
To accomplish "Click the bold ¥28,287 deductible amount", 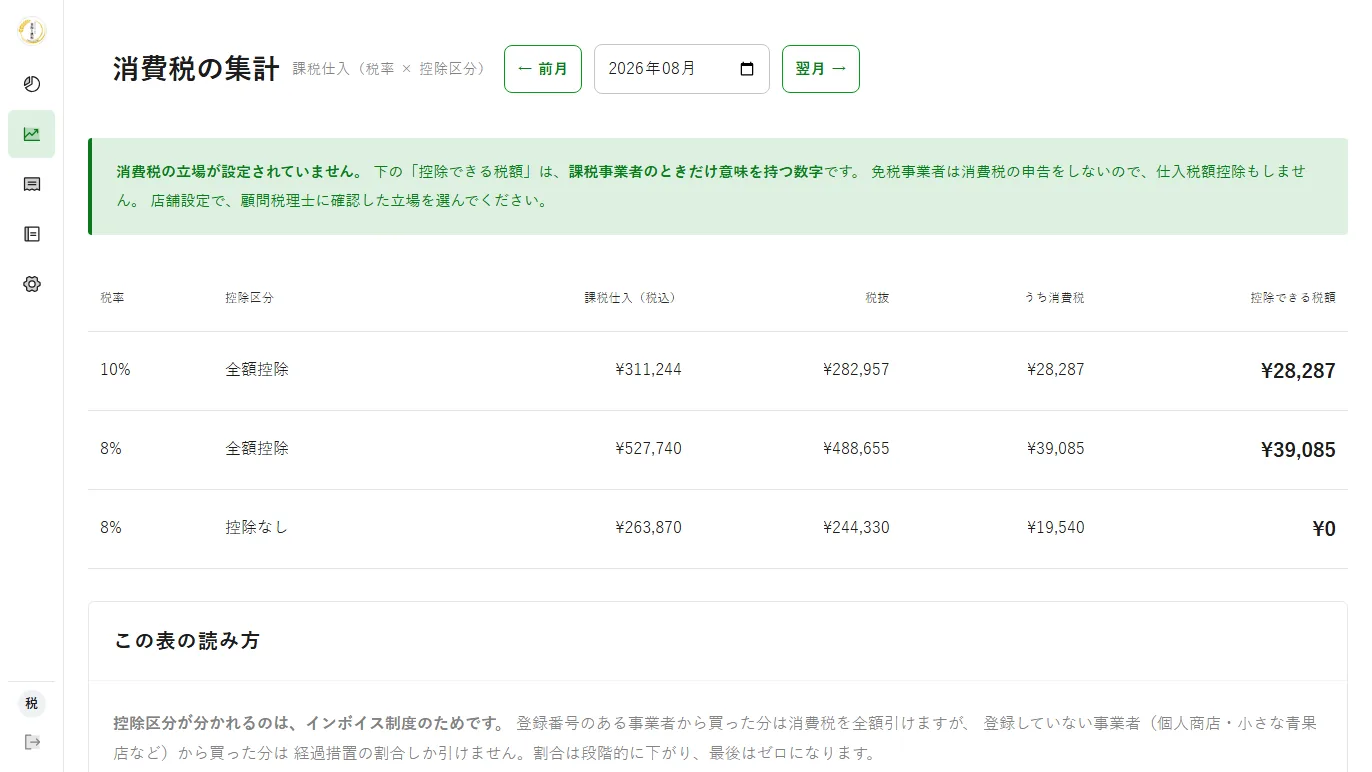I will pyautogui.click(x=1298, y=371).
